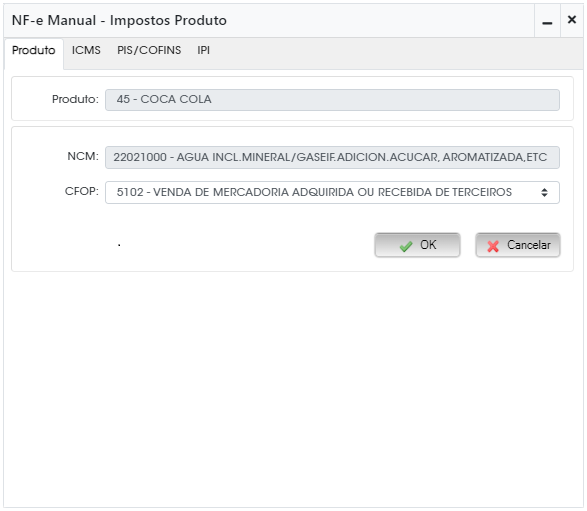Click the green checkmark icon on OK
The width and height of the screenshot is (587, 511).
tap(405, 246)
